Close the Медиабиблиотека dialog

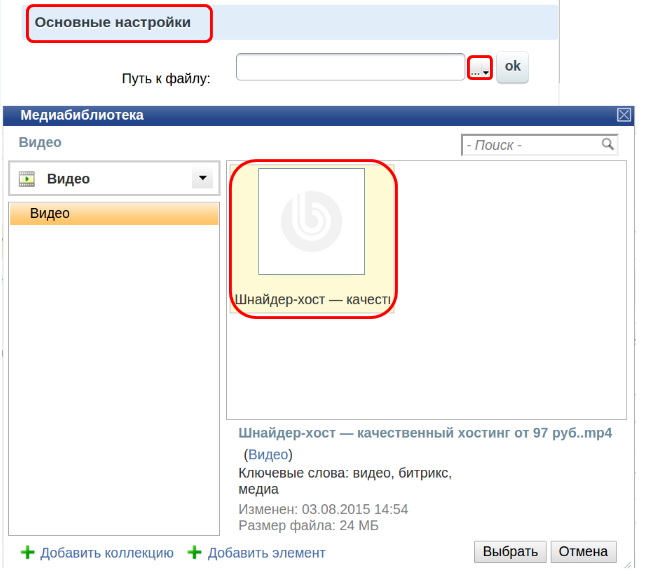(623, 115)
